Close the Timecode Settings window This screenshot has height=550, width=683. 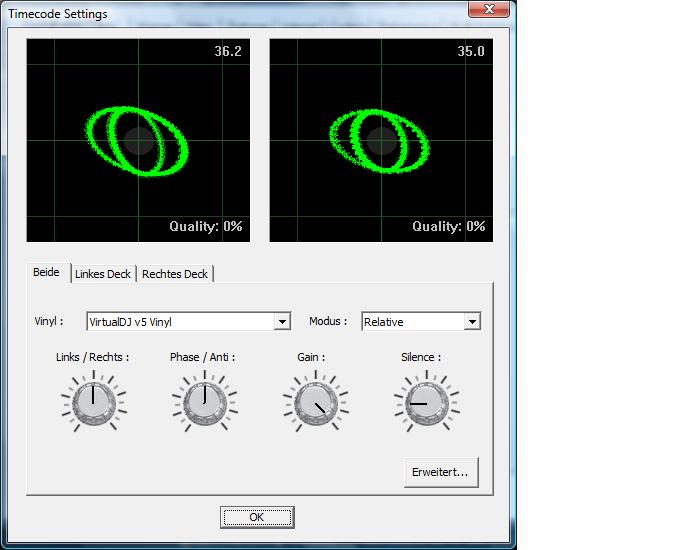click(489, 9)
